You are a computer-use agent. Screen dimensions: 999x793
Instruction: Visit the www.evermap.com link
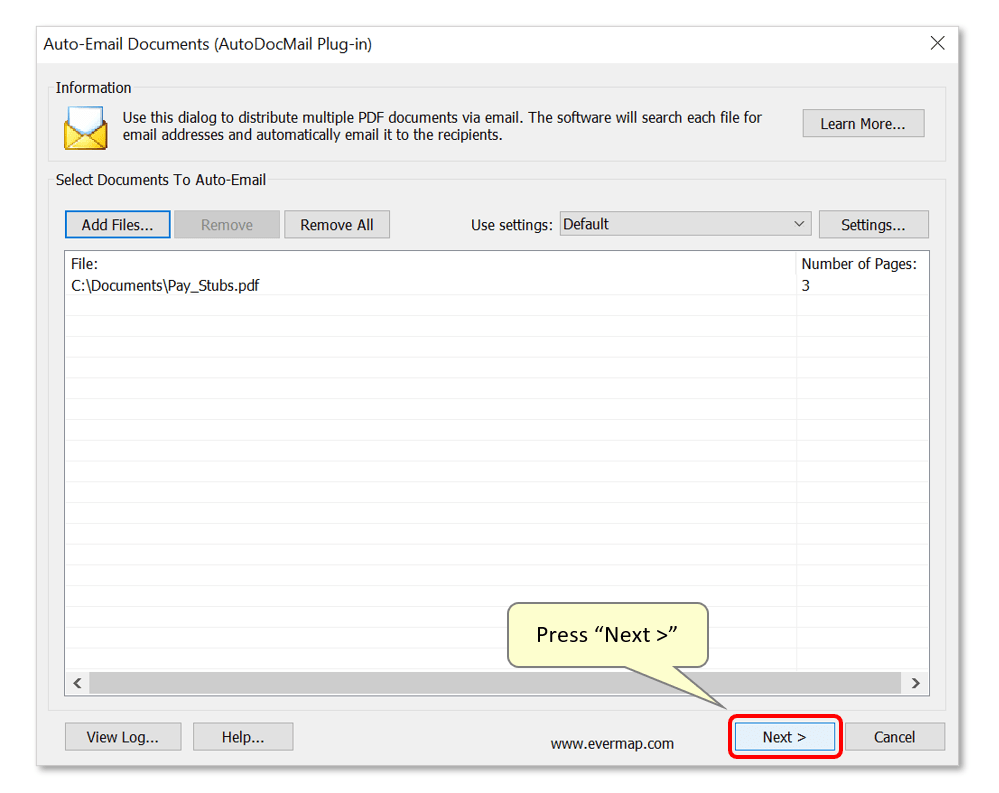point(611,744)
